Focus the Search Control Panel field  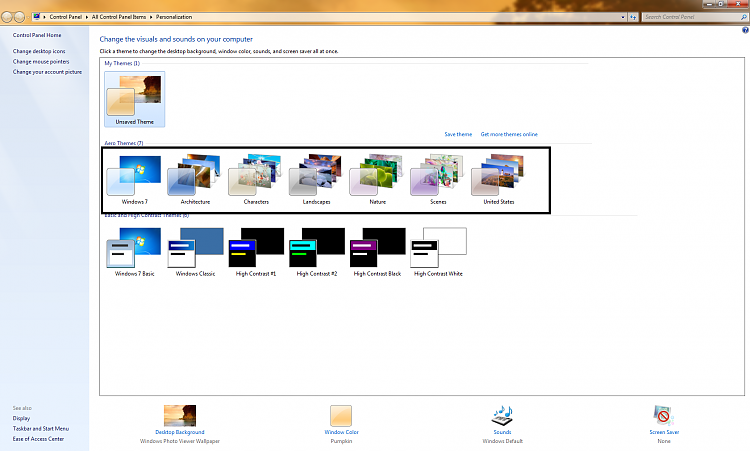(695, 17)
